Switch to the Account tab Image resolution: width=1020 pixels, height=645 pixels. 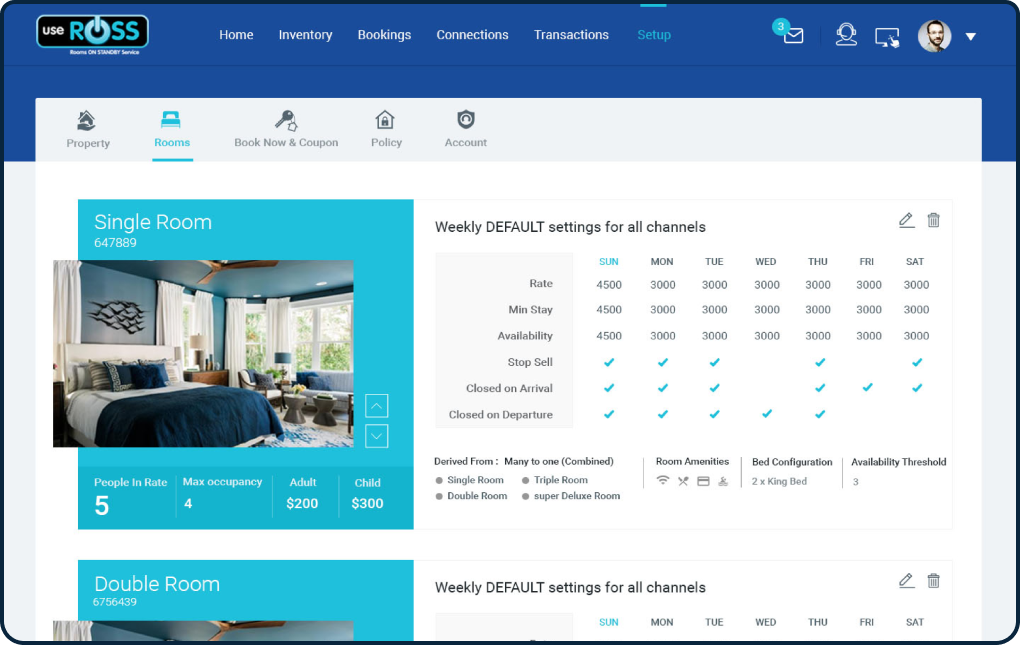(465, 129)
